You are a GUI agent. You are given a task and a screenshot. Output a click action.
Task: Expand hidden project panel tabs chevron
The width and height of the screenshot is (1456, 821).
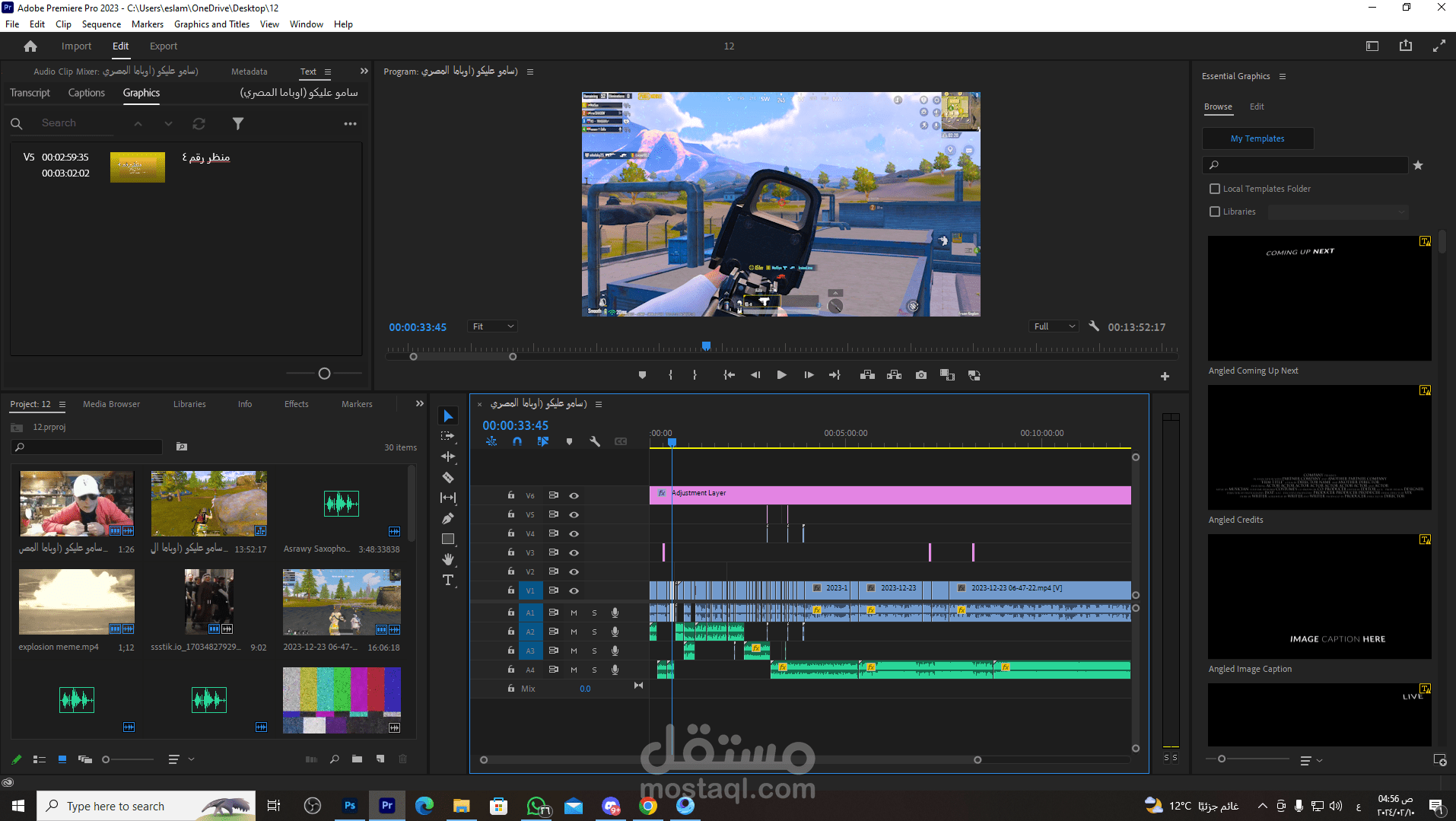coord(419,404)
